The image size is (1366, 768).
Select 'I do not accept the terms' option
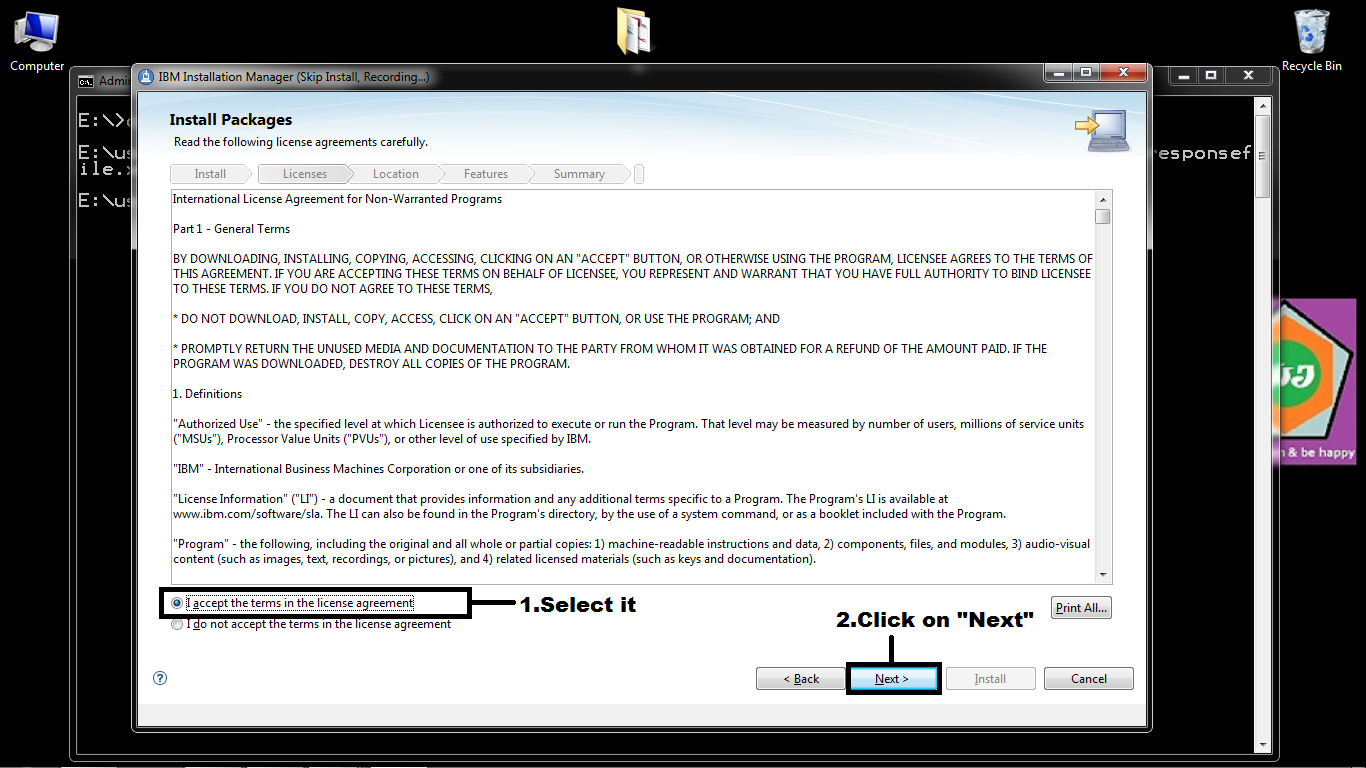coord(177,623)
